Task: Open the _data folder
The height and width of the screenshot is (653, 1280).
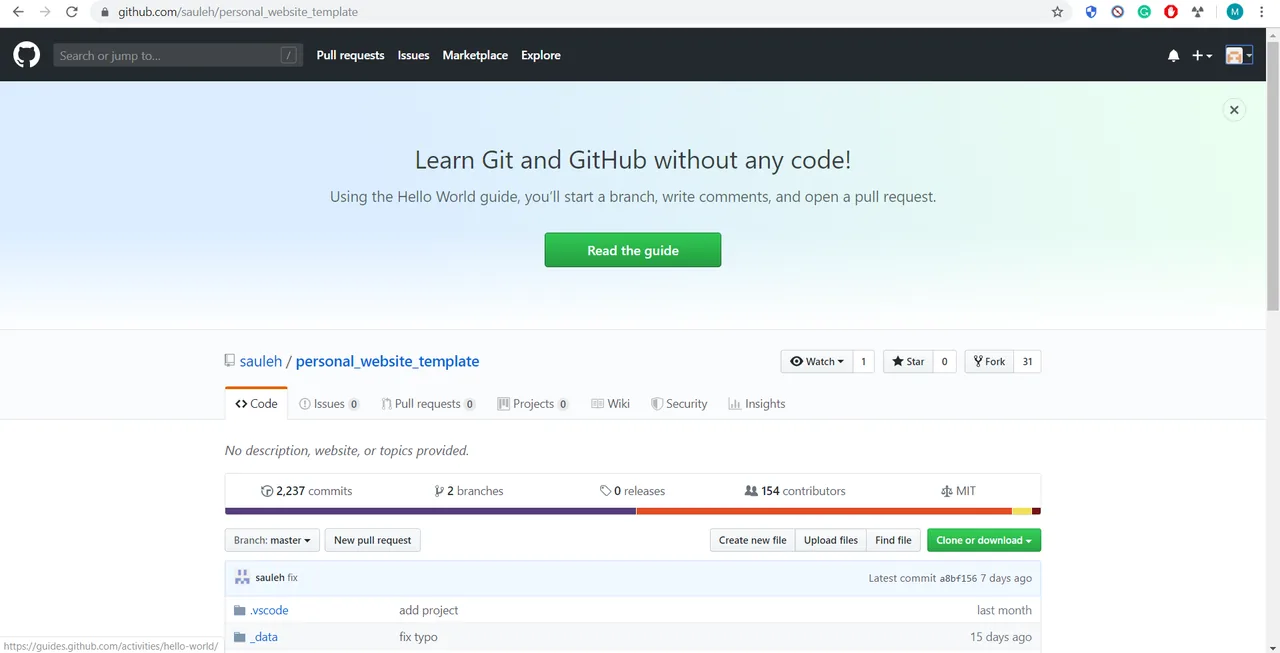Action: [x=264, y=637]
